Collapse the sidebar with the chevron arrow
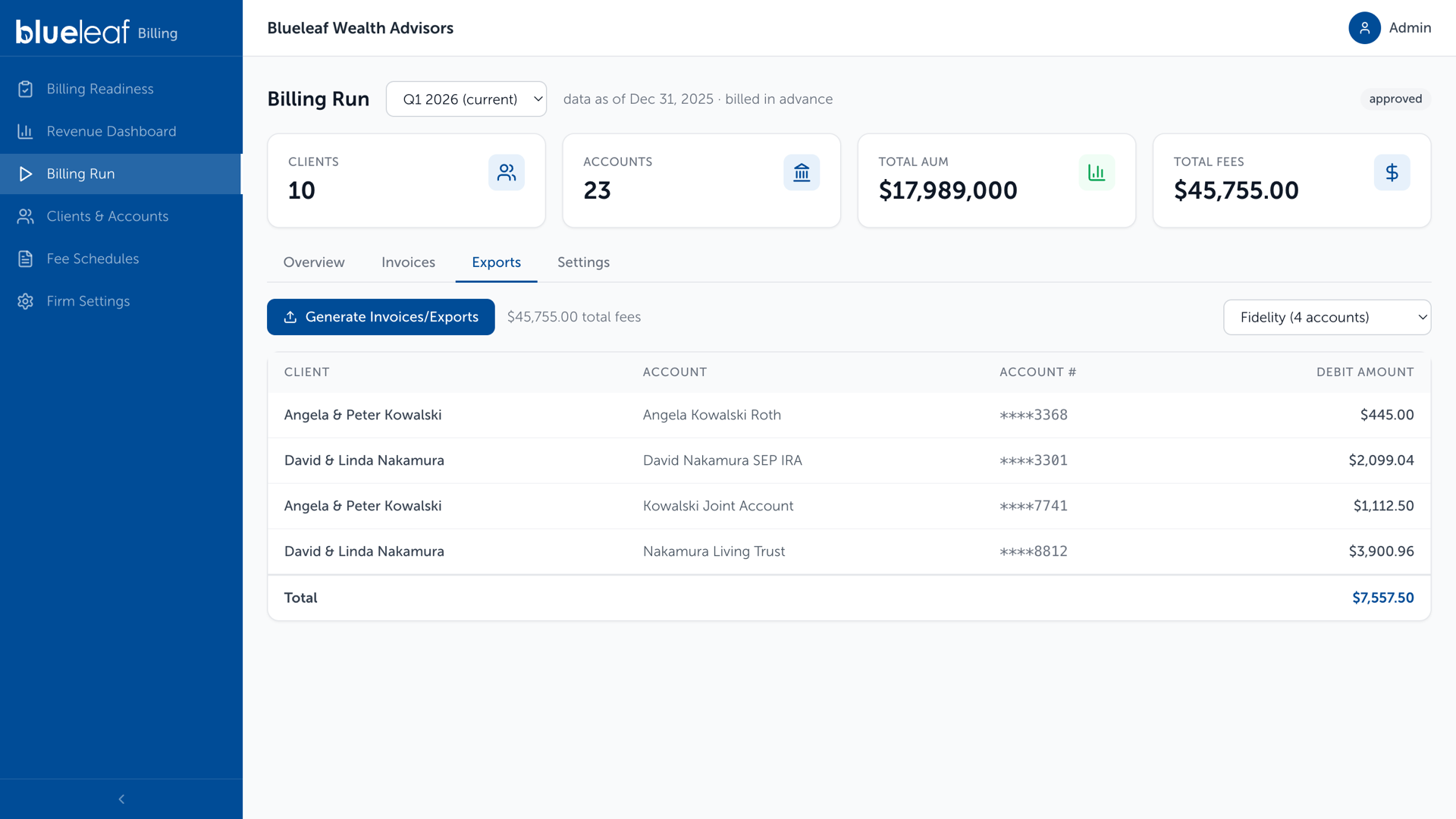The height and width of the screenshot is (819, 1456). [121, 799]
